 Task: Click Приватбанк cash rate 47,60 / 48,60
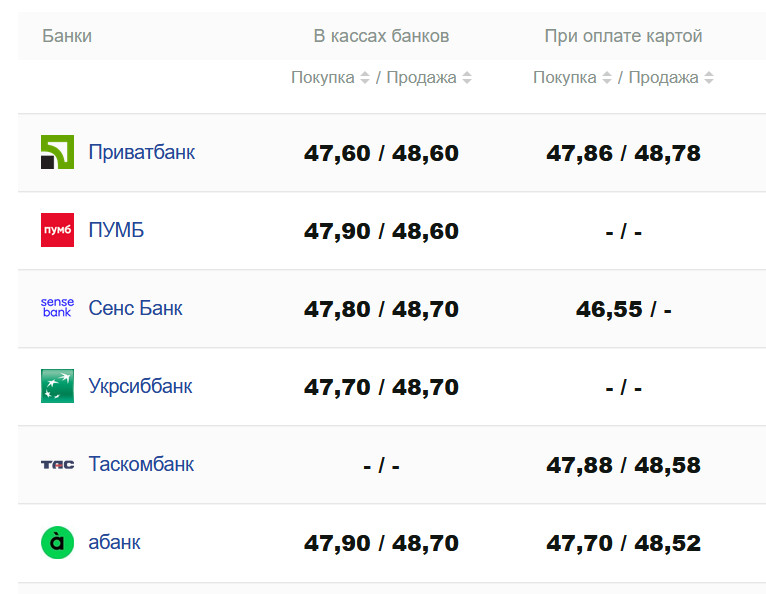[x=381, y=153]
